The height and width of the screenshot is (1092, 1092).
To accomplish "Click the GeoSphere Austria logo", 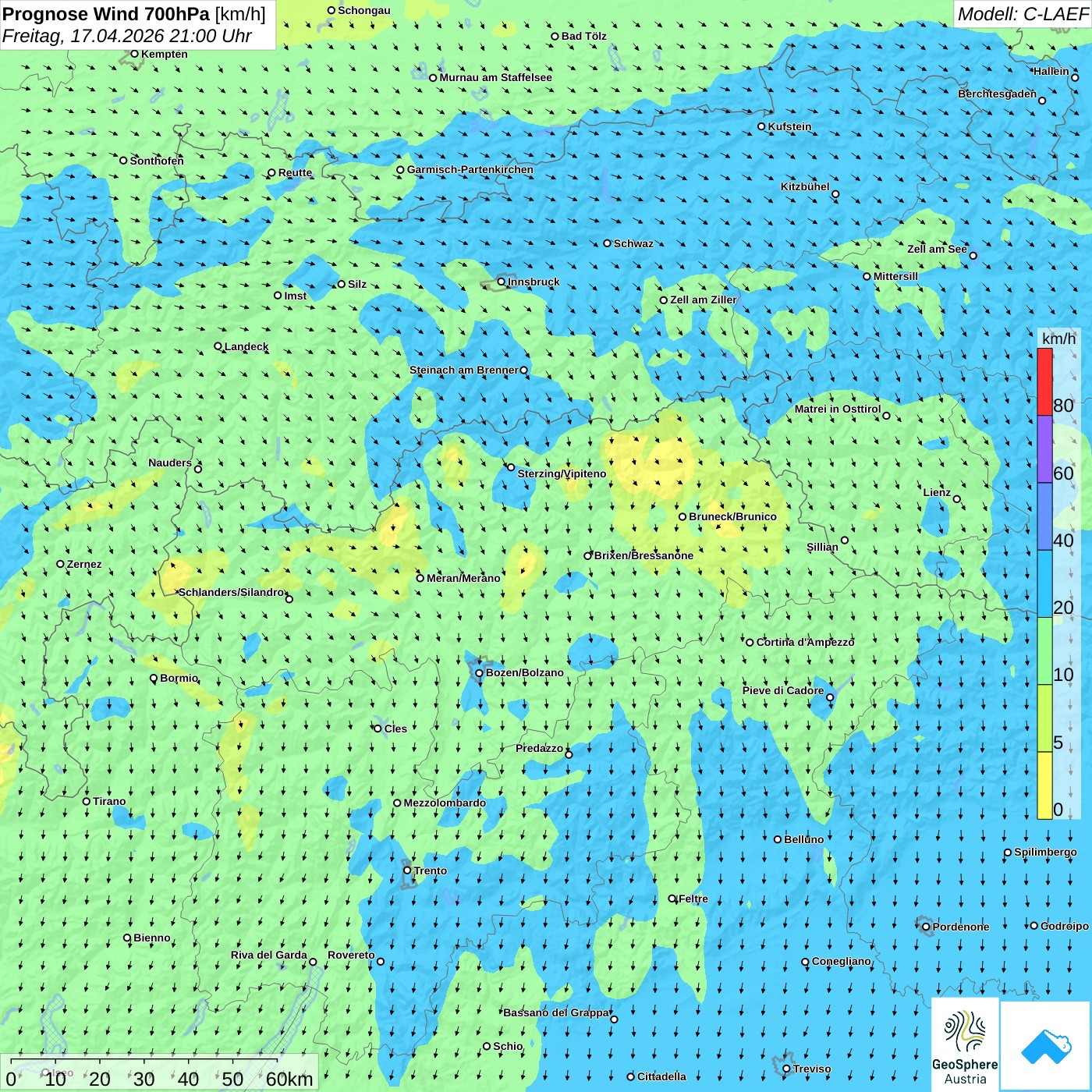I will [965, 1045].
